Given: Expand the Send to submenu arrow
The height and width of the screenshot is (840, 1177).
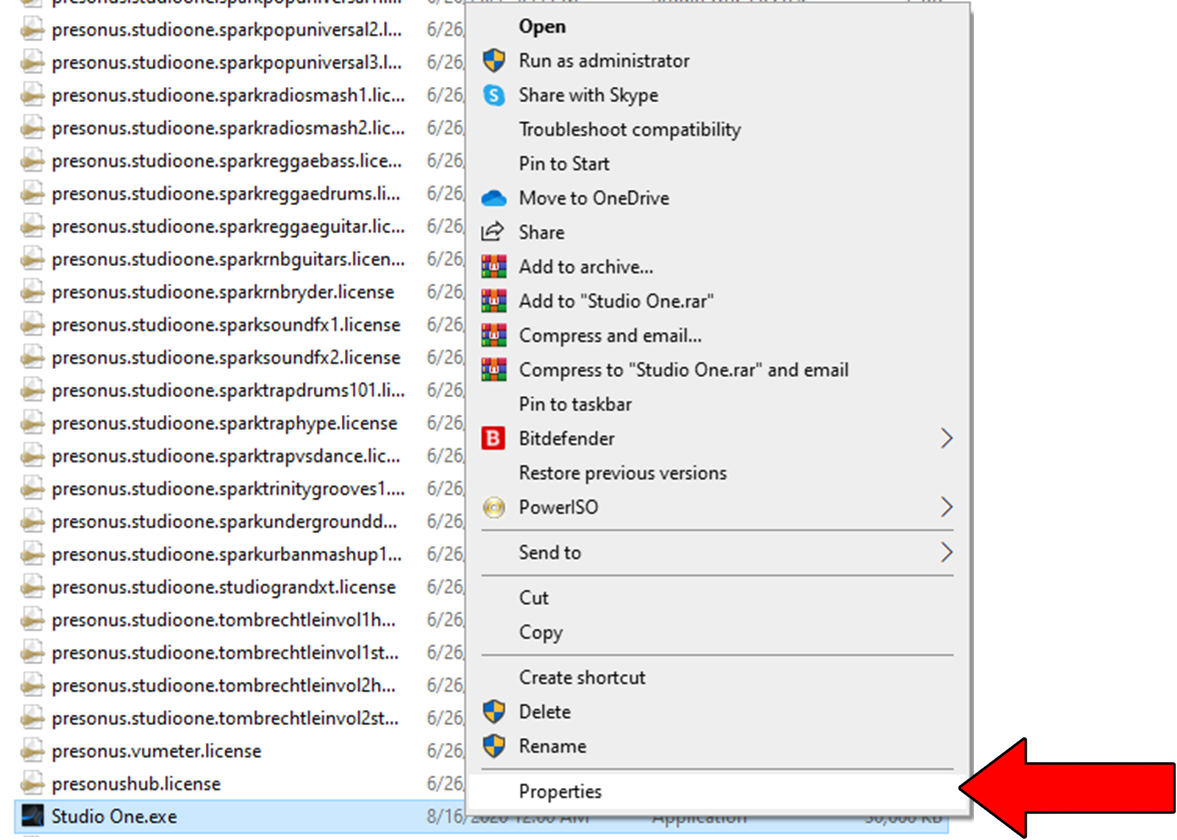Looking at the screenshot, I should (947, 552).
